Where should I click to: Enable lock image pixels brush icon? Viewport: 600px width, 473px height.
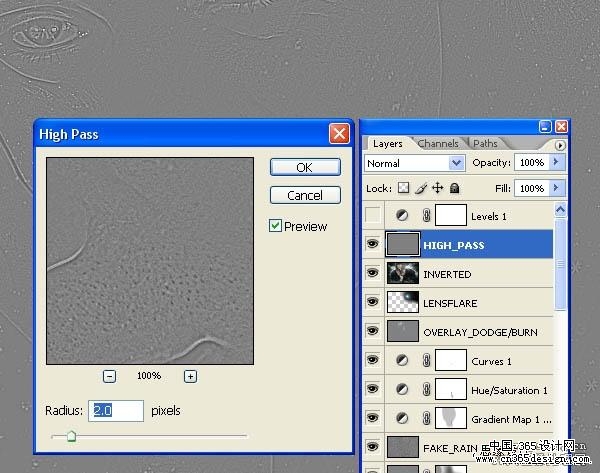tap(421, 188)
